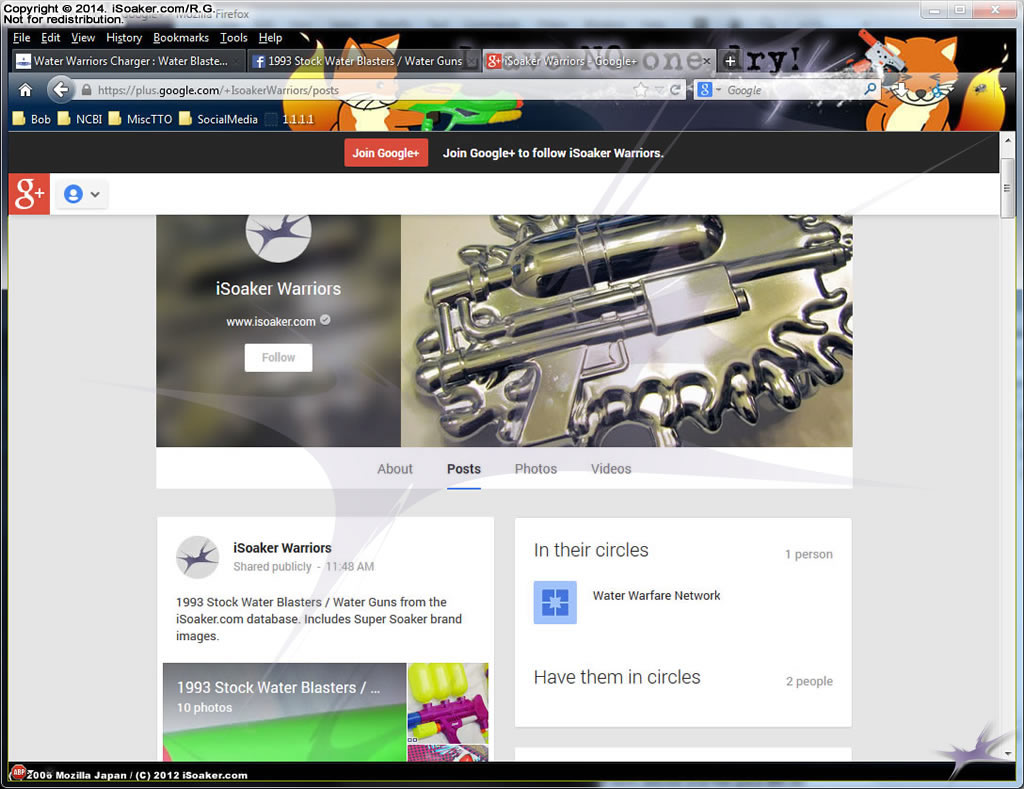This screenshot has height=789, width=1024.
Task: Click the search magnifier icon
Action: [x=870, y=89]
